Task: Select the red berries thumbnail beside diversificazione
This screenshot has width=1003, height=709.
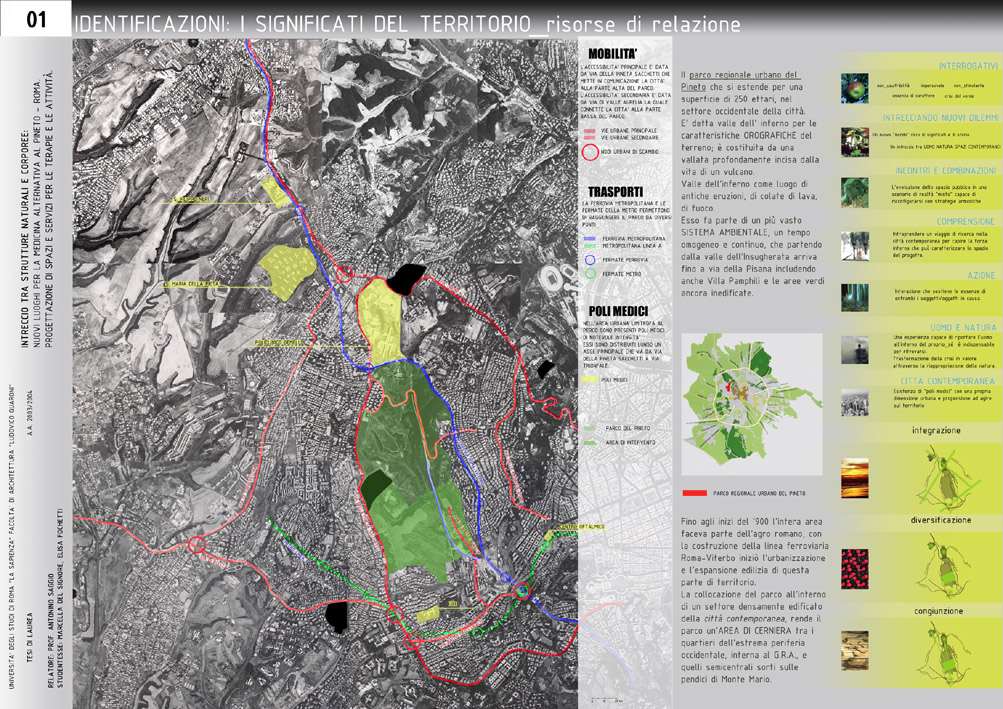Action: pyautogui.click(x=855, y=565)
